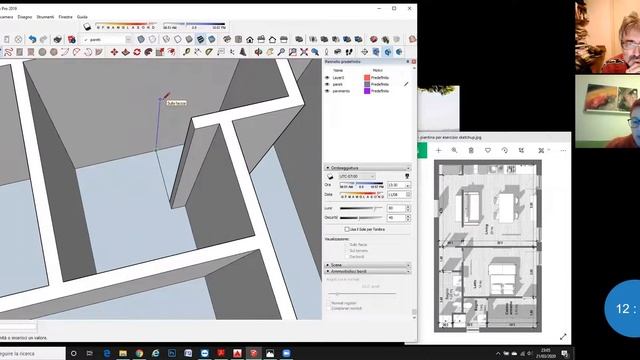Open the Finestra menu

pyautogui.click(x=65, y=17)
